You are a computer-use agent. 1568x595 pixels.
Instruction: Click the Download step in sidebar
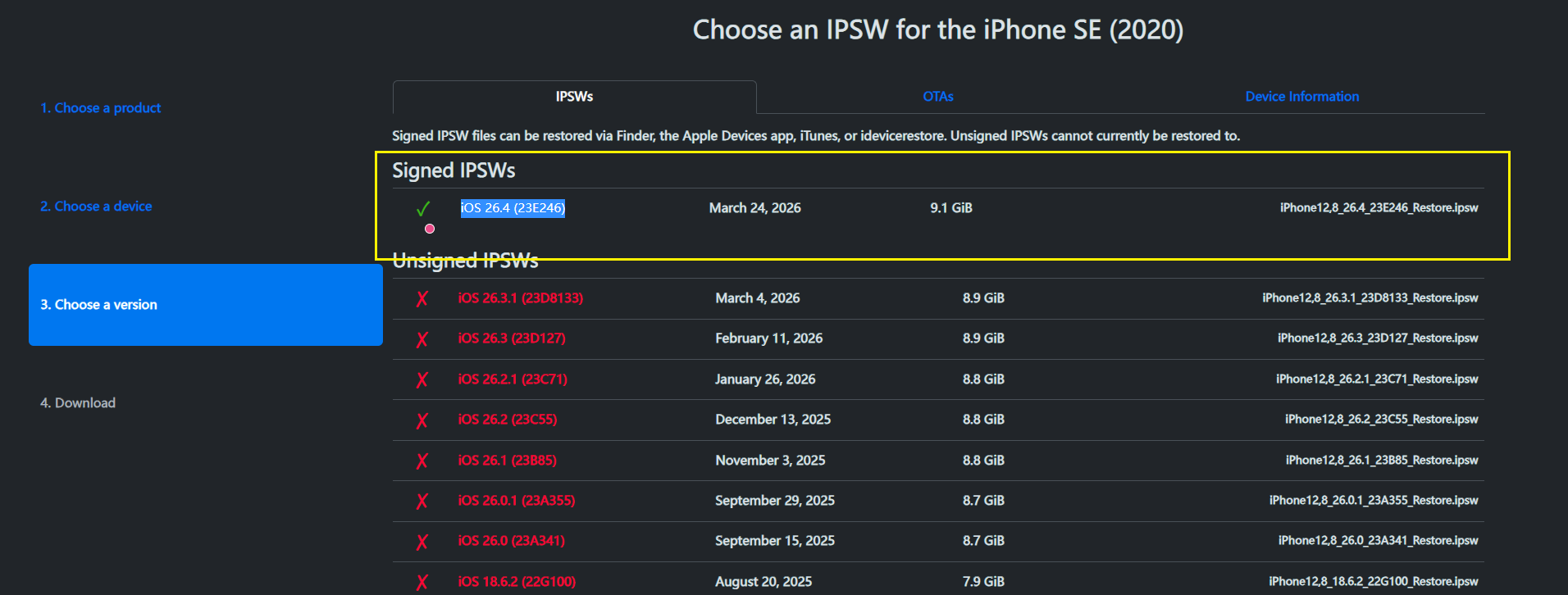point(78,403)
